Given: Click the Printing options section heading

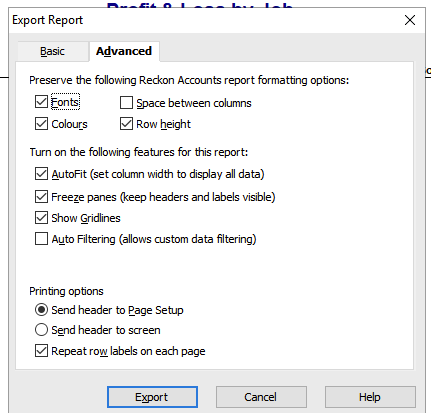Looking at the screenshot, I should pos(66,291).
